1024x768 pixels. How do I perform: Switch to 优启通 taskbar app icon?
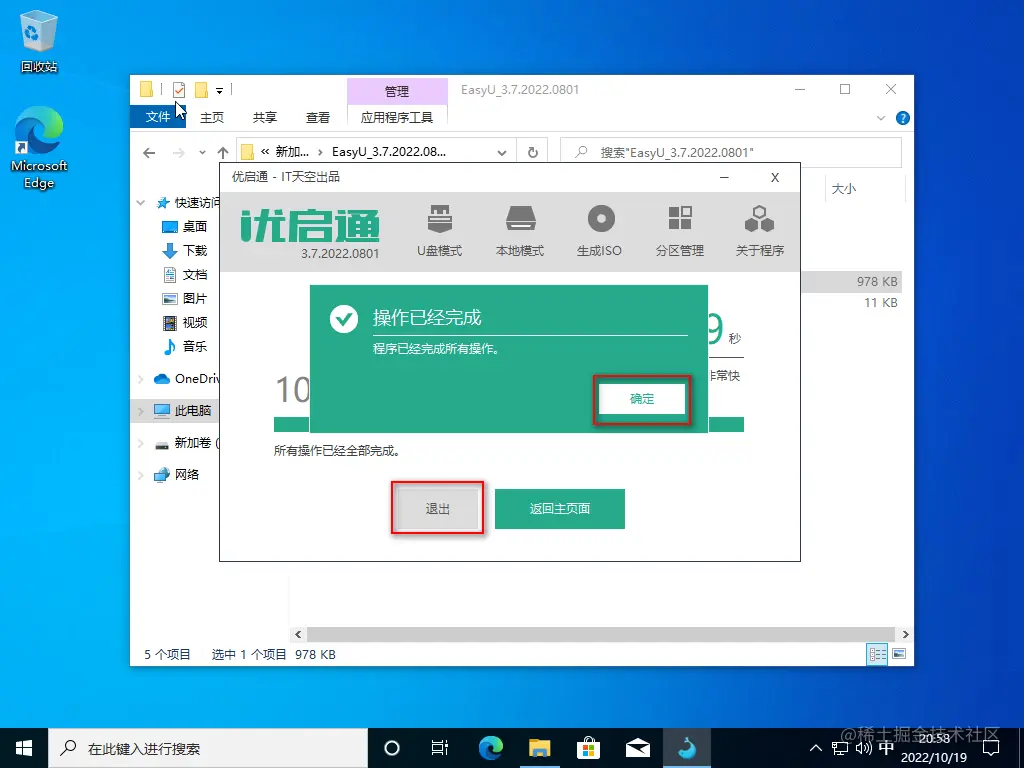(x=687, y=748)
